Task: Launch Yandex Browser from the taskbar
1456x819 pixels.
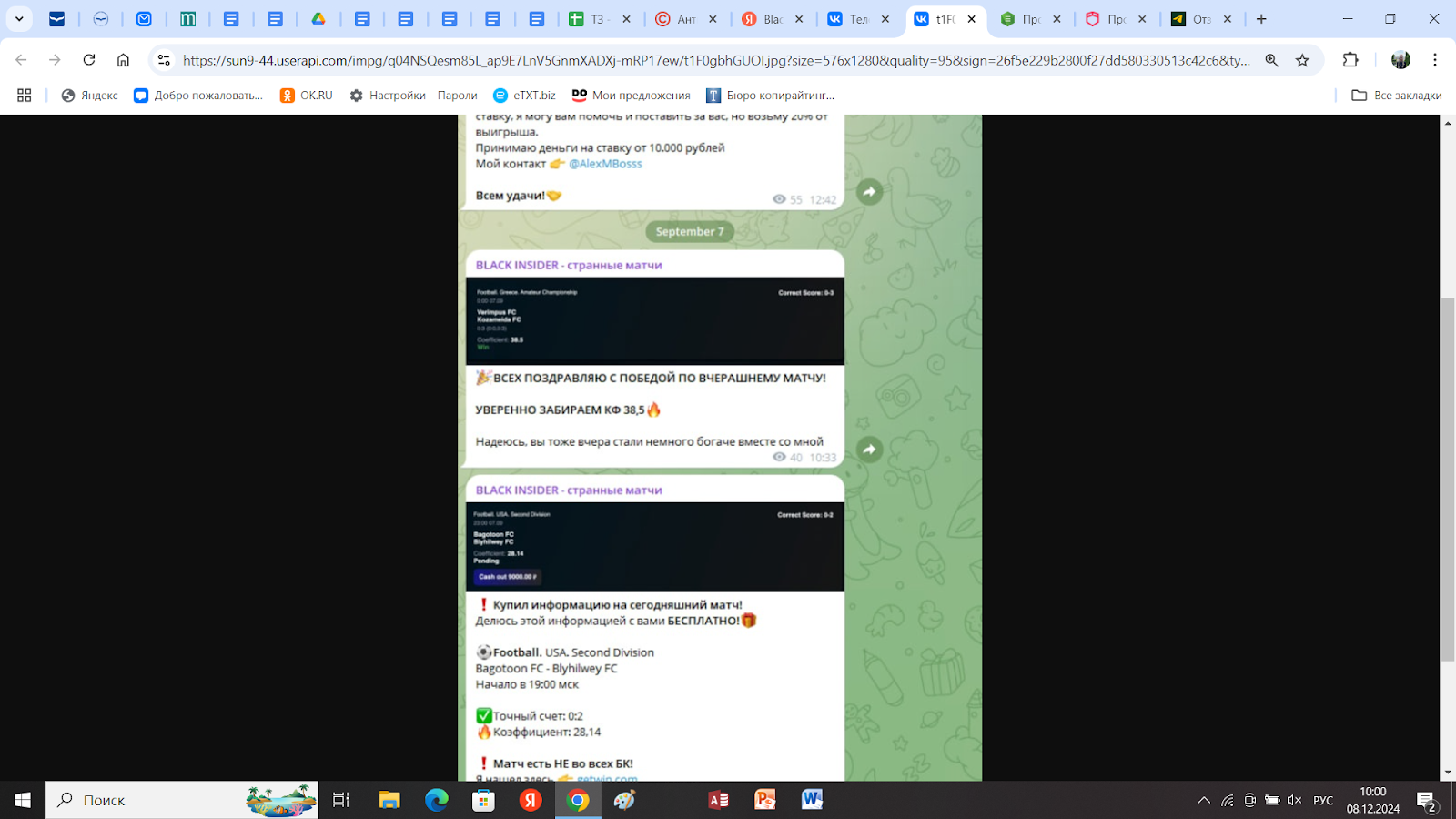Action: pos(531,800)
